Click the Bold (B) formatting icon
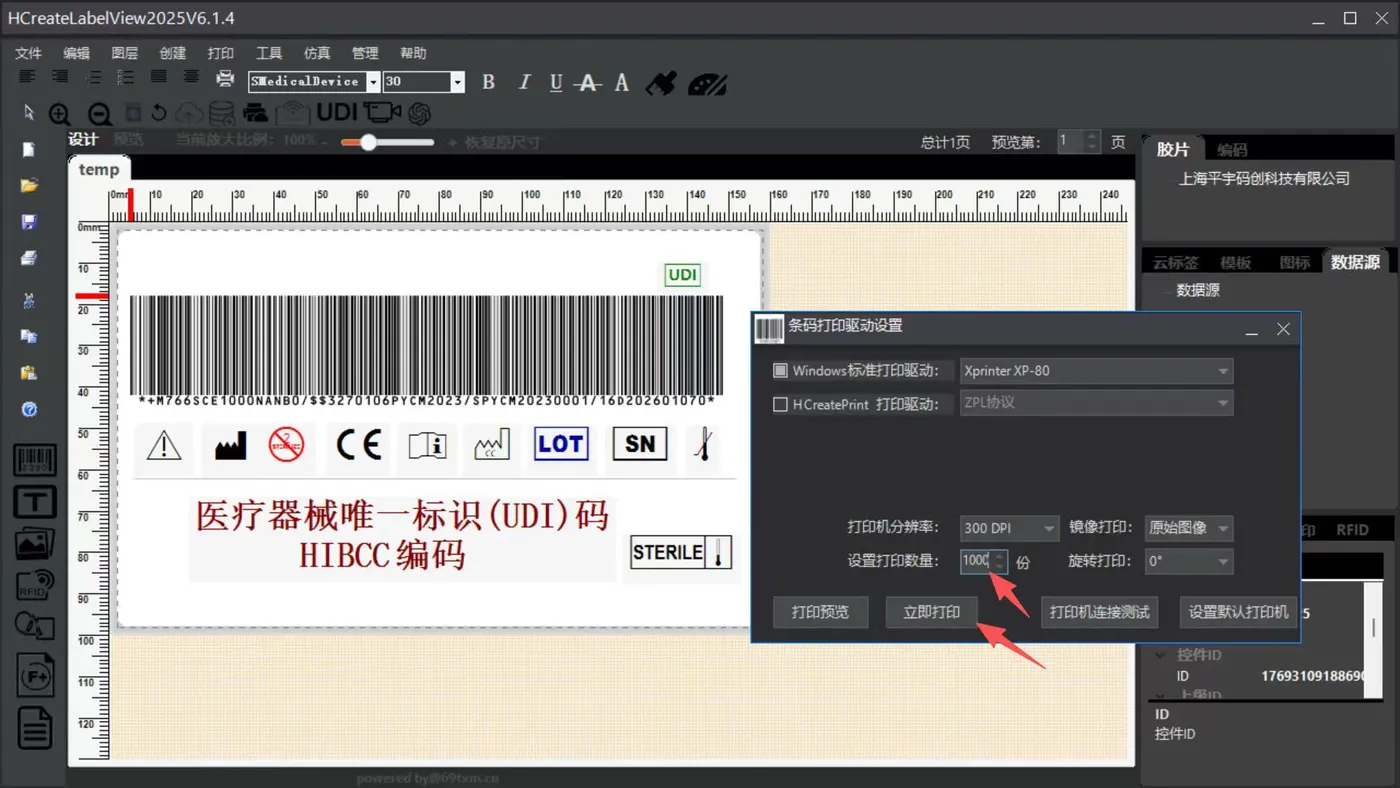The width and height of the screenshot is (1400, 788). (x=488, y=82)
